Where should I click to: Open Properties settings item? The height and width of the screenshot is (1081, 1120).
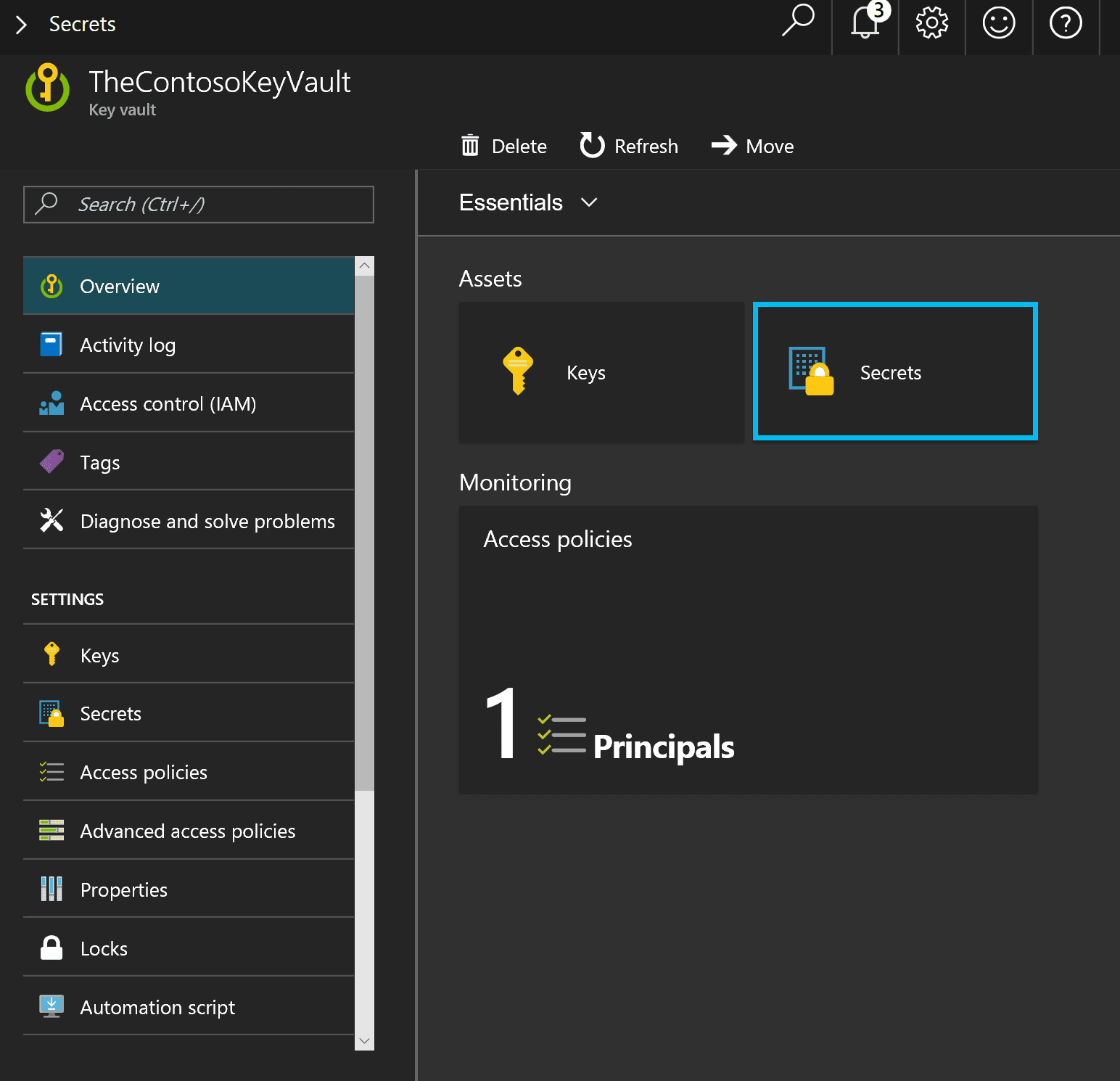(x=189, y=889)
